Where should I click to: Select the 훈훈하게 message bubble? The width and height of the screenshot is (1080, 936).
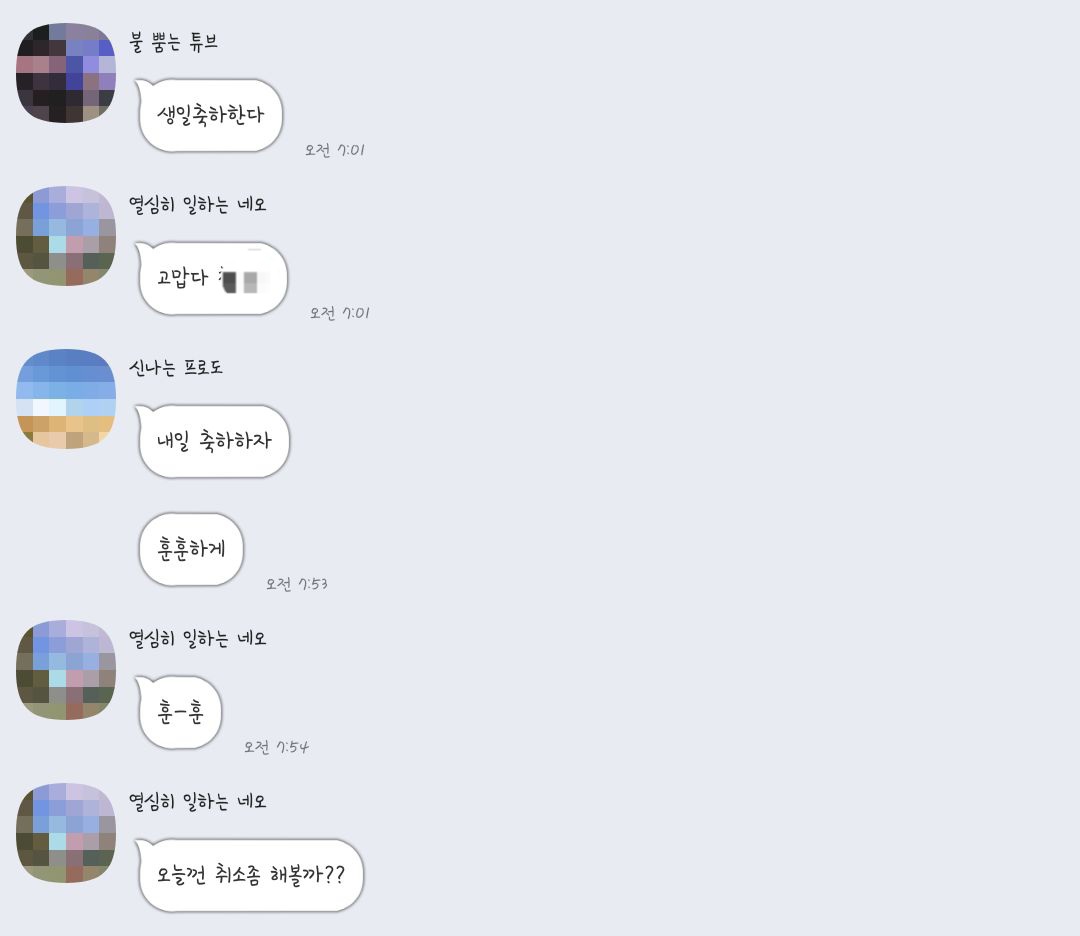pos(191,549)
